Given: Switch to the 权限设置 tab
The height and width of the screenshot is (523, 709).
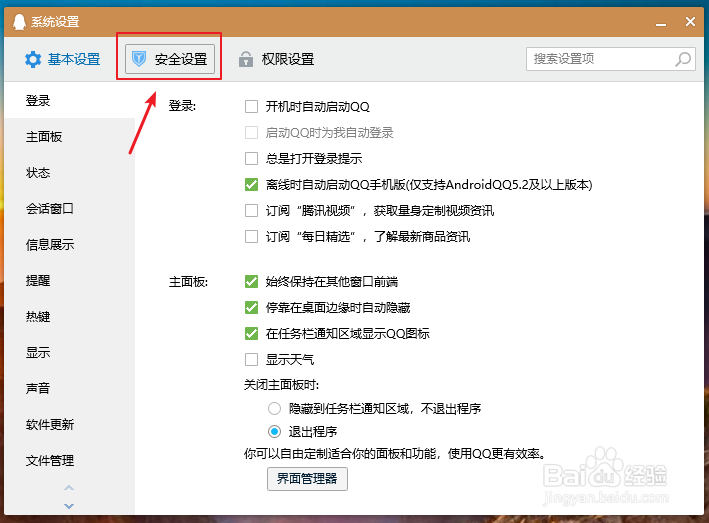Looking at the screenshot, I should 277,59.
